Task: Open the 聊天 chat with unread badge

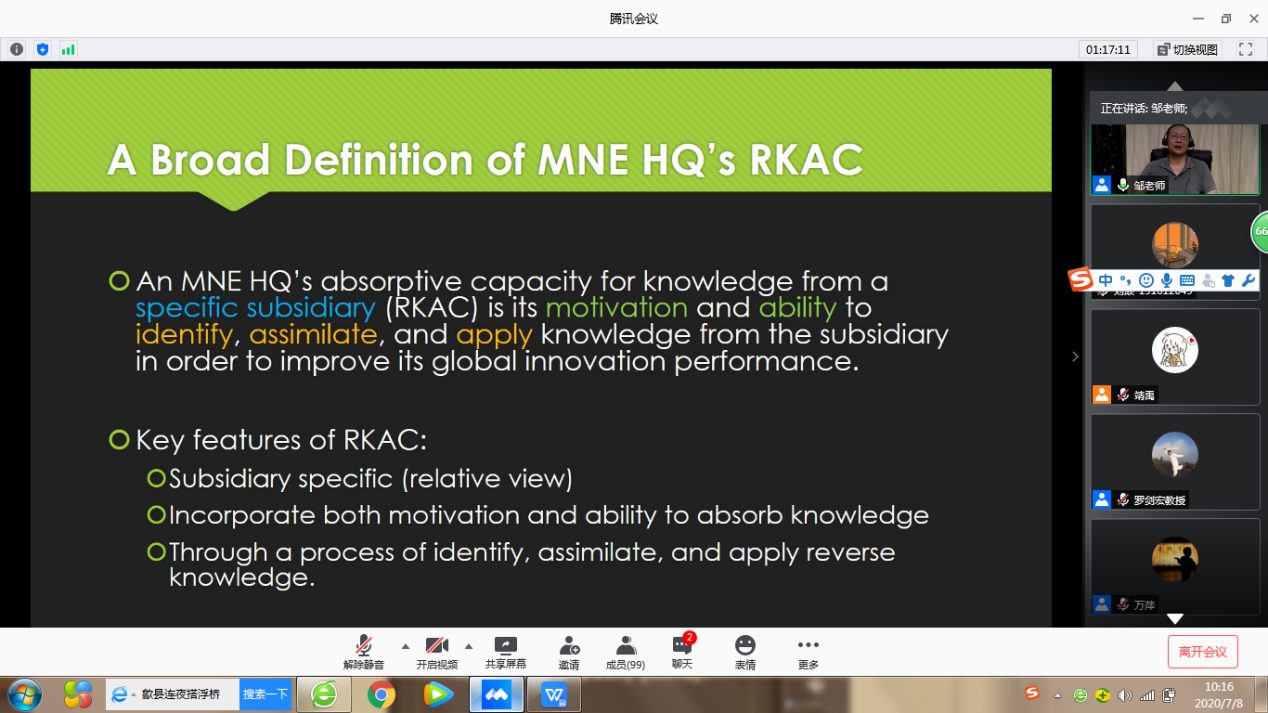Action: point(682,653)
